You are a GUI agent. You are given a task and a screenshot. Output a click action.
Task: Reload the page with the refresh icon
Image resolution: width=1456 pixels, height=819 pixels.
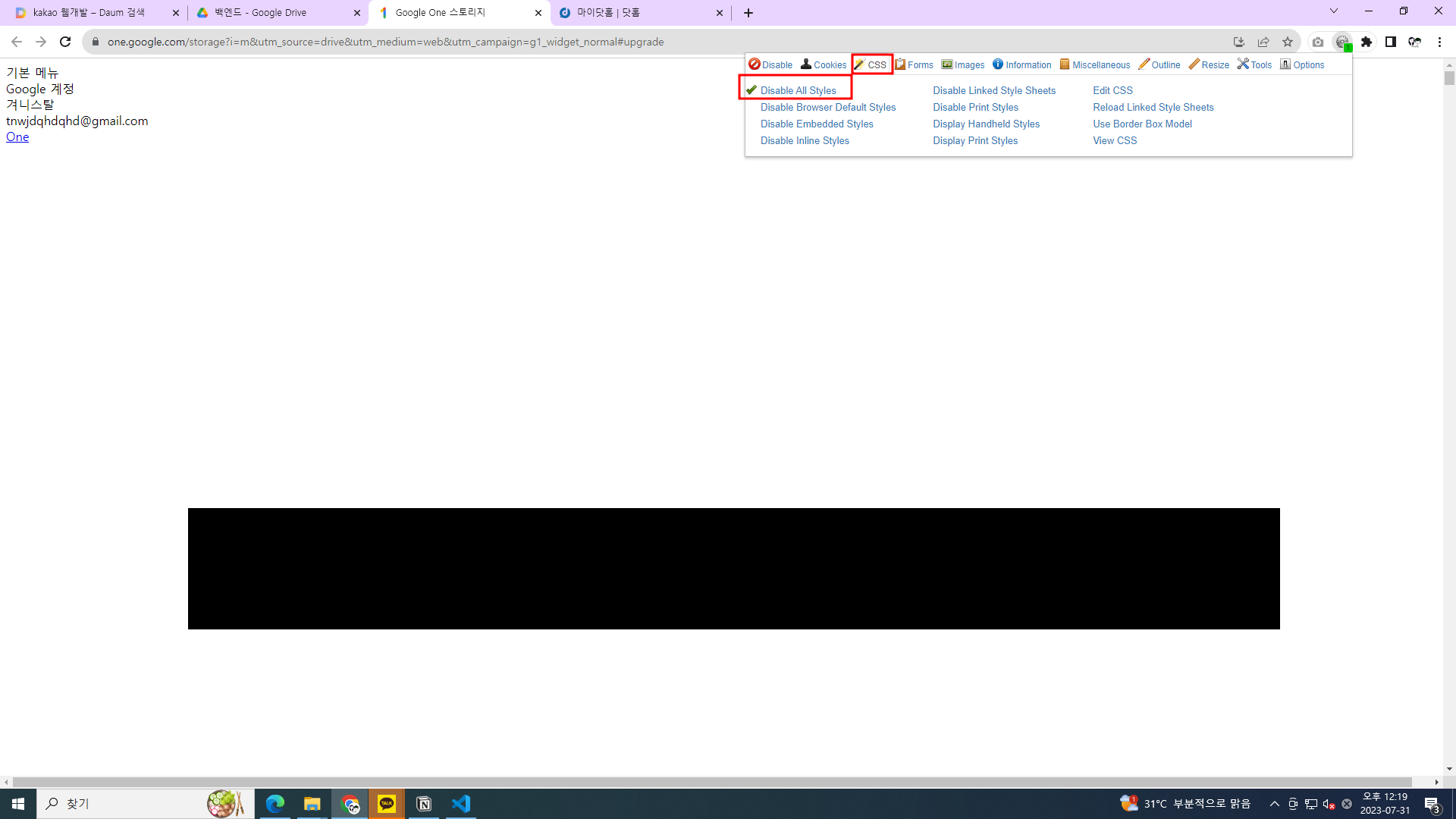65,42
